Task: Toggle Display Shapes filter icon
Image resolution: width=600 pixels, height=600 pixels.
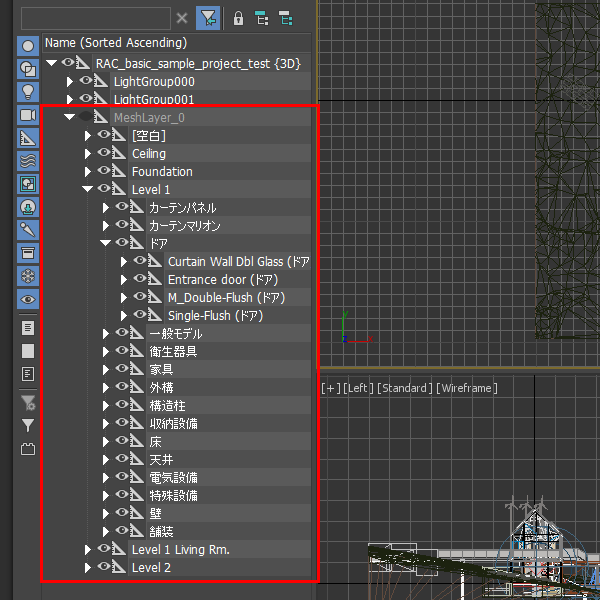Action: pyautogui.click(x=28, y=69)
